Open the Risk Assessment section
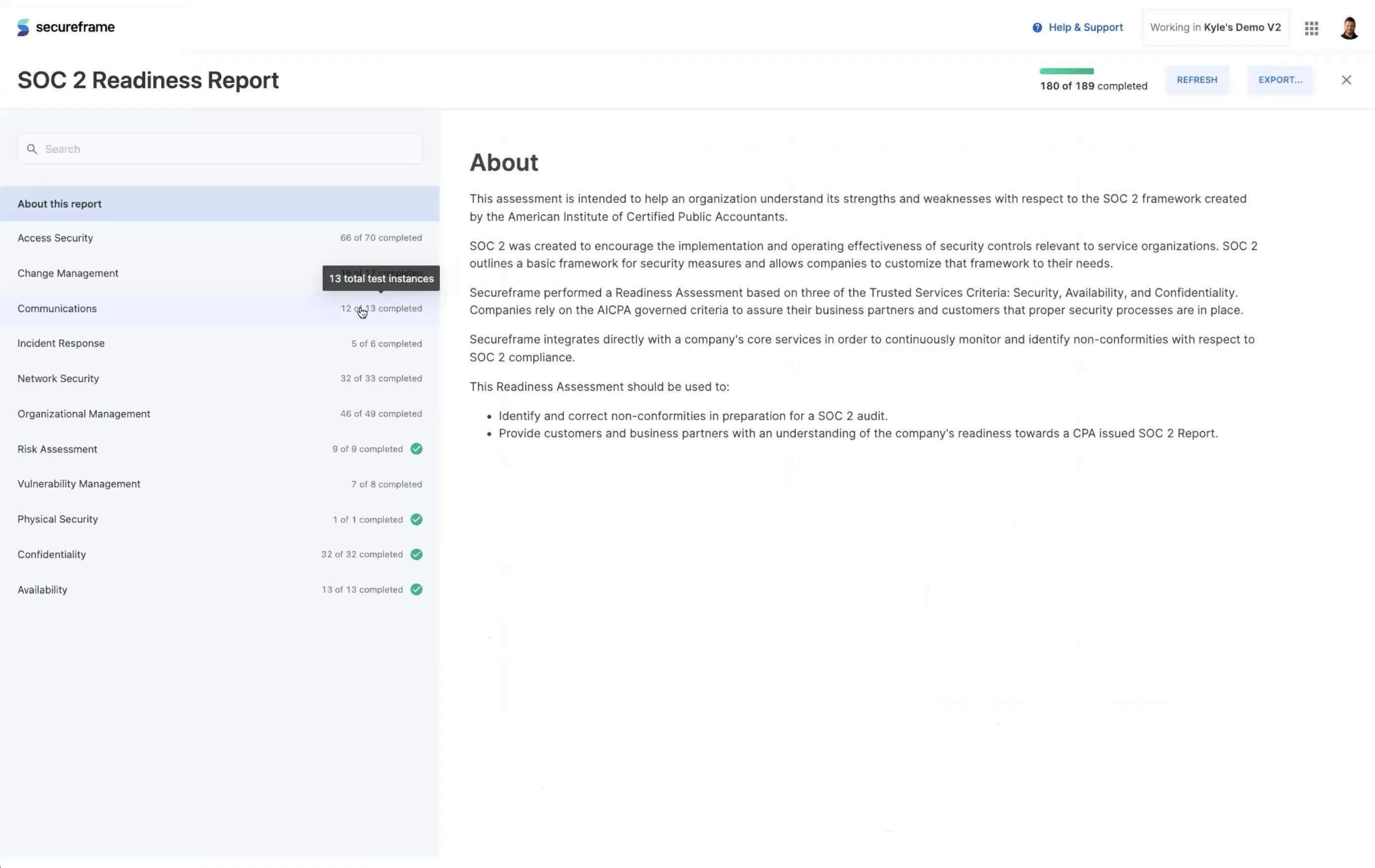 [220, 449]
